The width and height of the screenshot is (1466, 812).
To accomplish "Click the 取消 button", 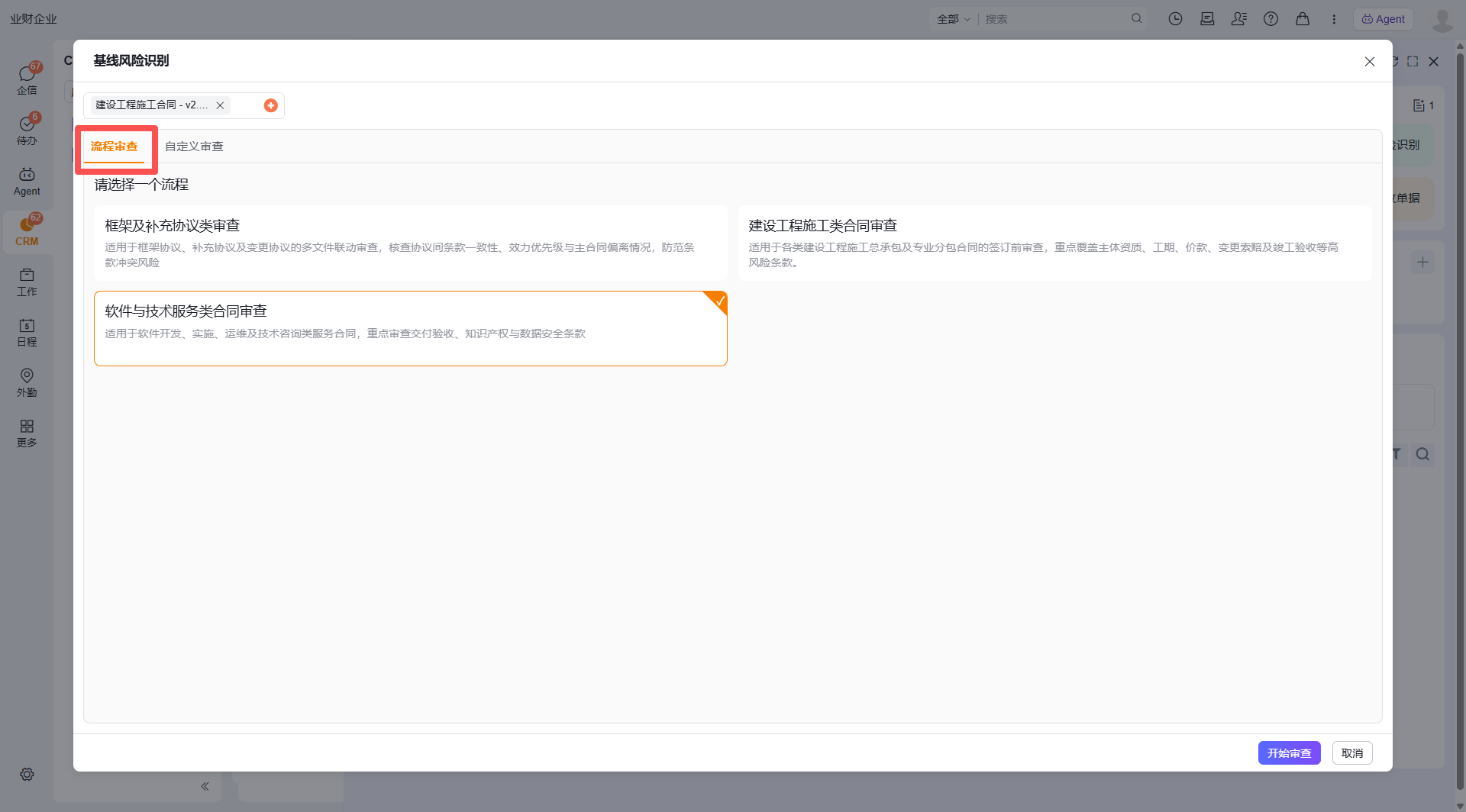I will pyautogui.click(x=1352, y=753).
